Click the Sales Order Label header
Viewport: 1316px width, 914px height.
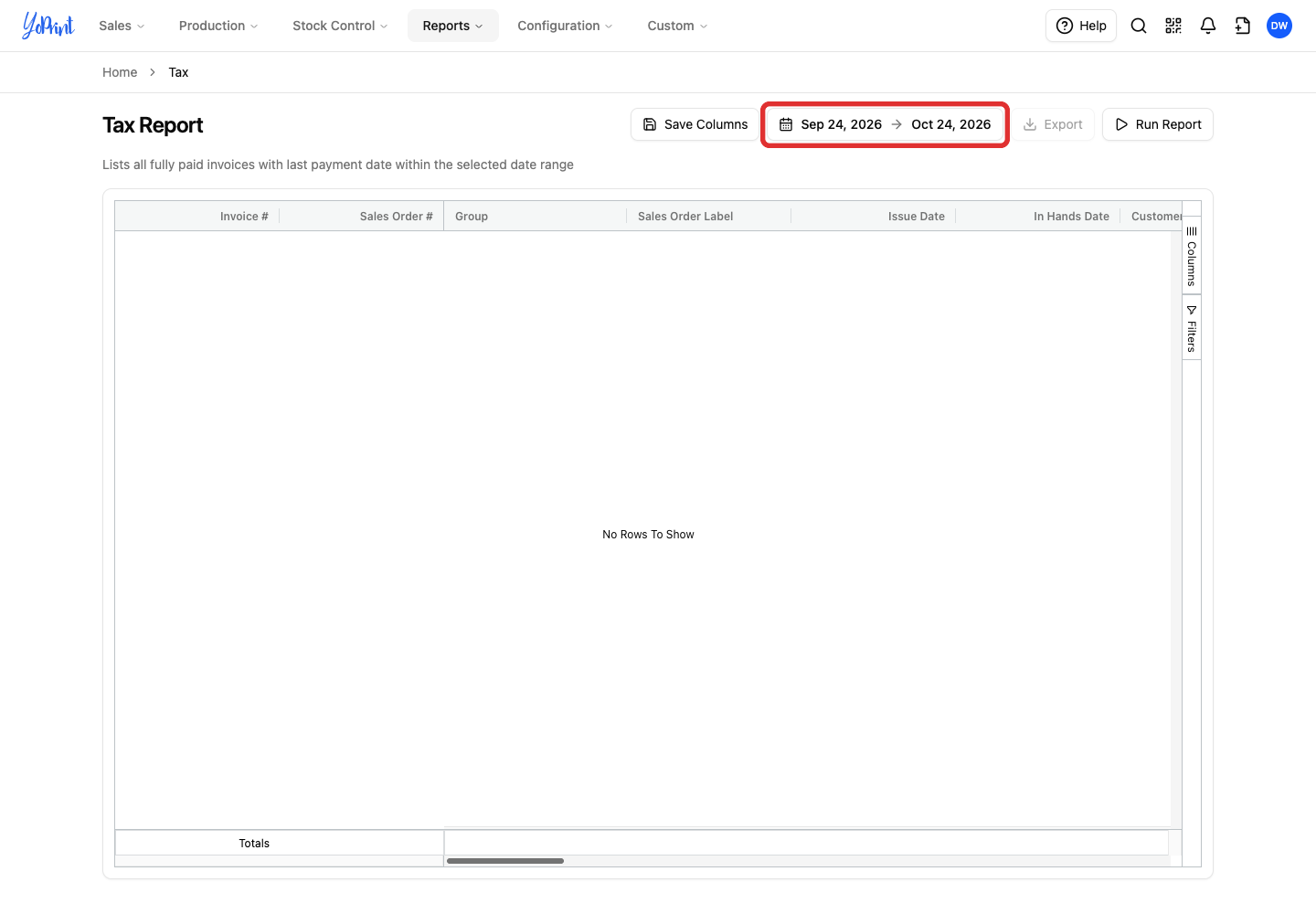[x=708, y=217]
